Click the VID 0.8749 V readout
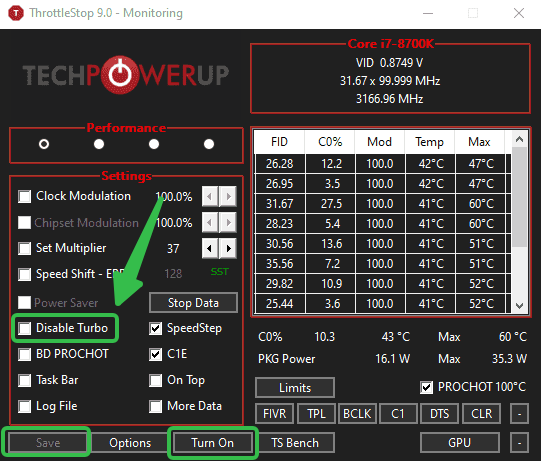Image resolution: width=541 pixels, height=461 pixels. click(390, 63)
